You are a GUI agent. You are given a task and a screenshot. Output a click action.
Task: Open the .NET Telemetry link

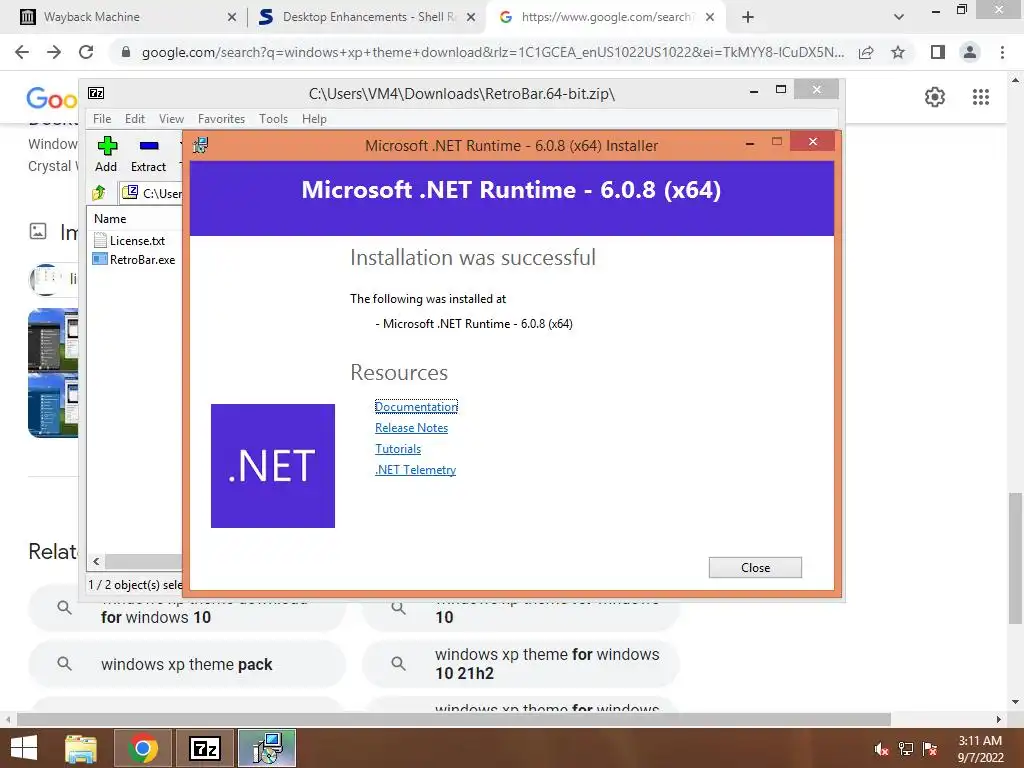point(415,470)
